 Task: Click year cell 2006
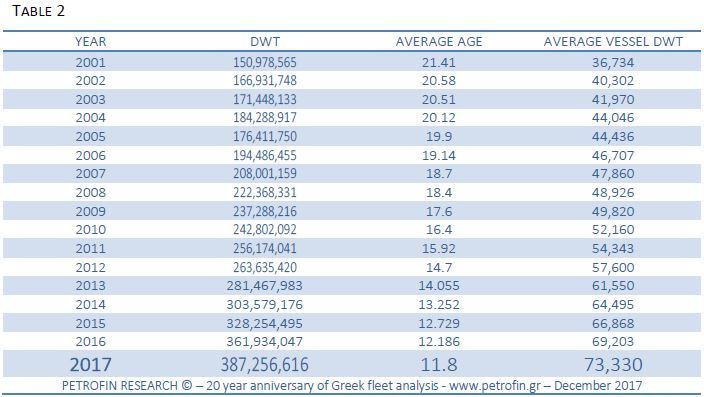[x=90, y=155]
